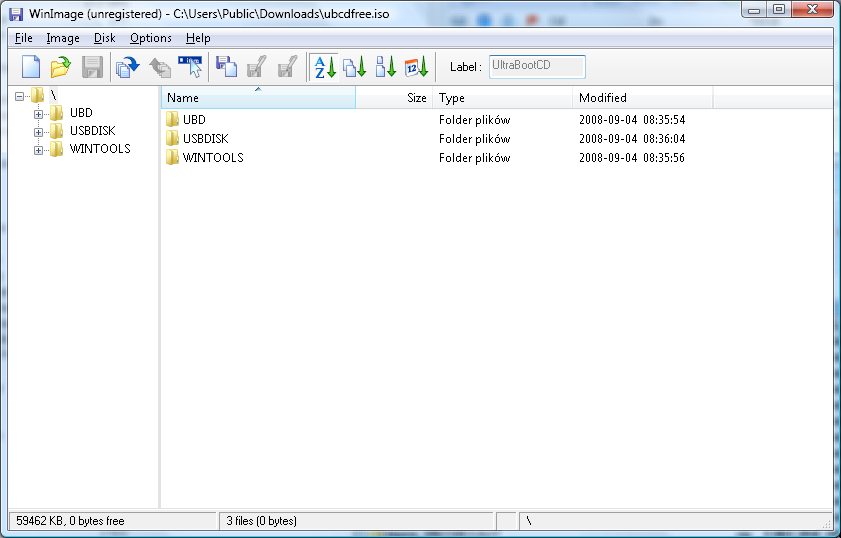Image resolution: width=841 pixels, height=538 pixels.
Task: Toggle the sort by date calendar icon
Action: point(416,67)
